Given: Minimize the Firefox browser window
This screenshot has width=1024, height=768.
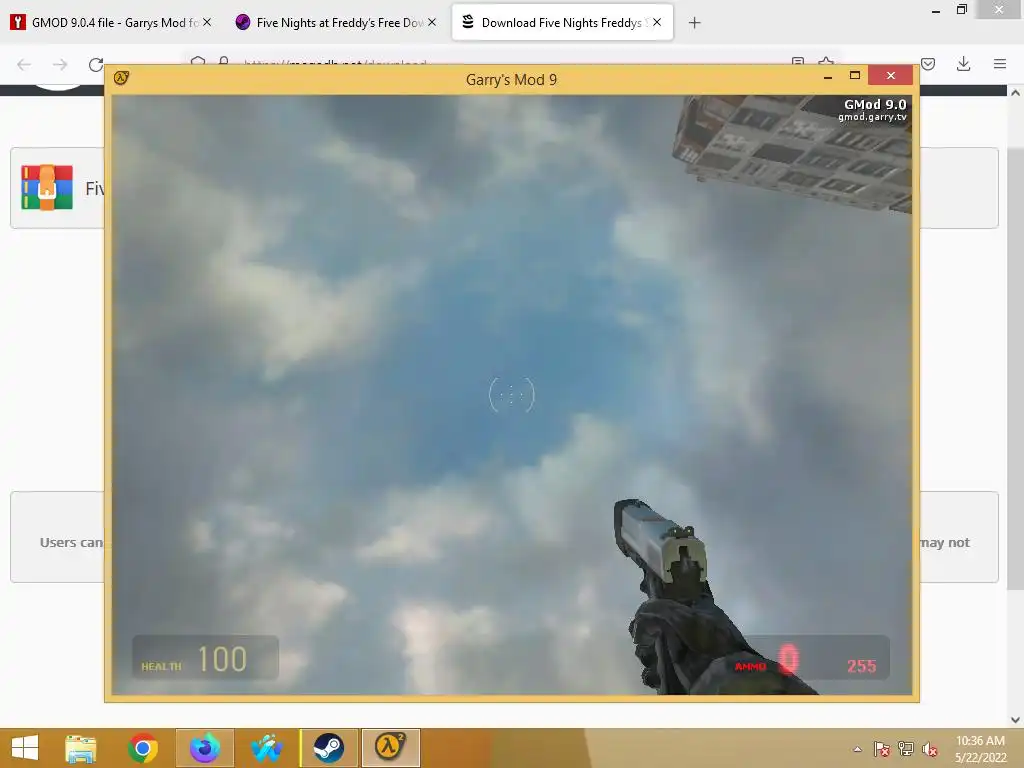Looking at the screenshot, I should tap(936, 11).
